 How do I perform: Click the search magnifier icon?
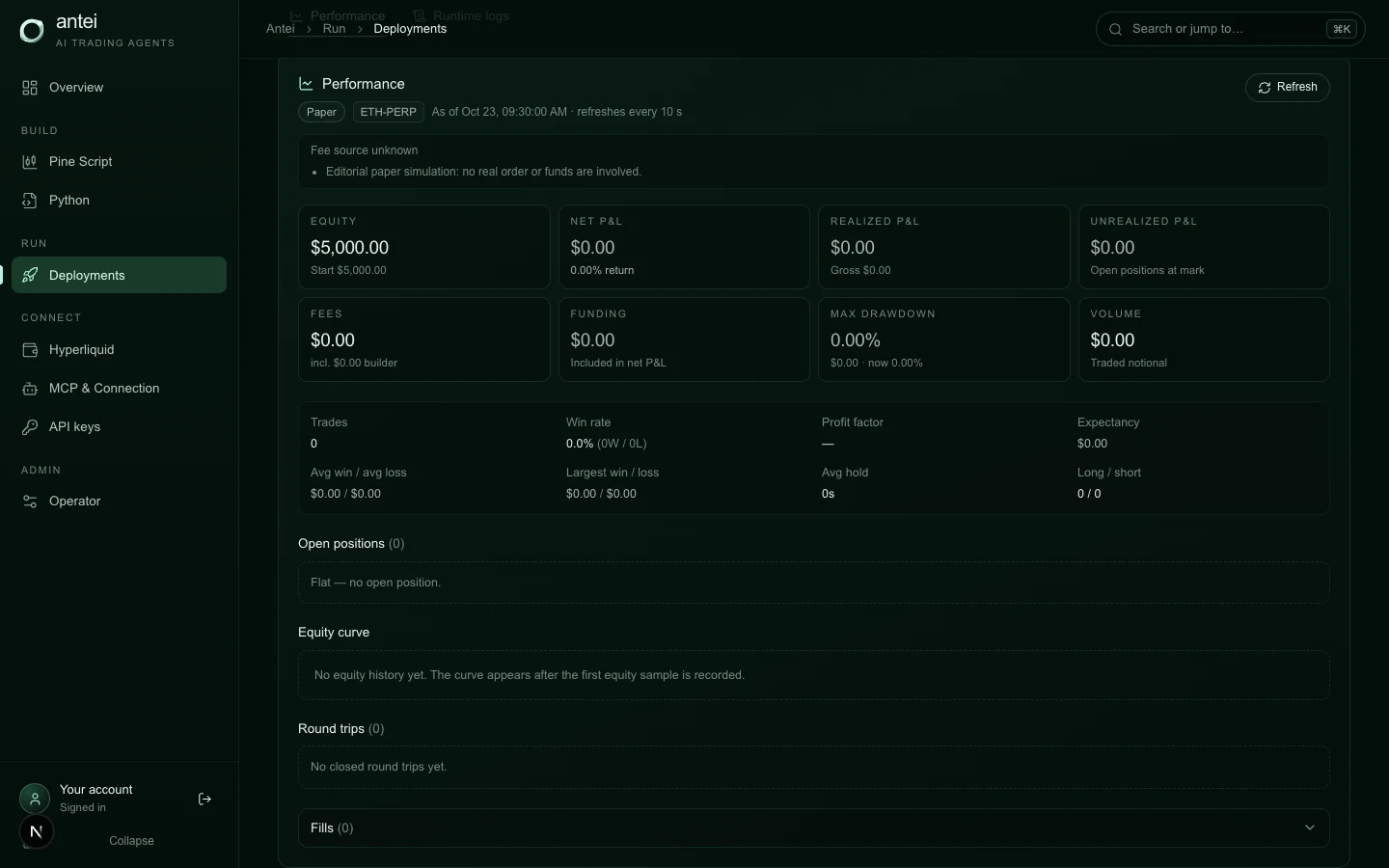[1116, 29]
